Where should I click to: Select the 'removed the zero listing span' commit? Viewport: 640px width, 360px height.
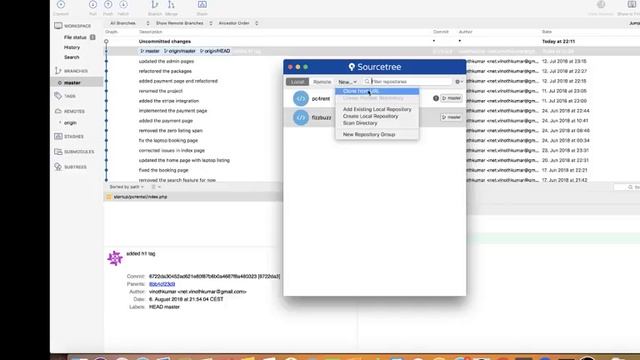[x=171, y=131]
